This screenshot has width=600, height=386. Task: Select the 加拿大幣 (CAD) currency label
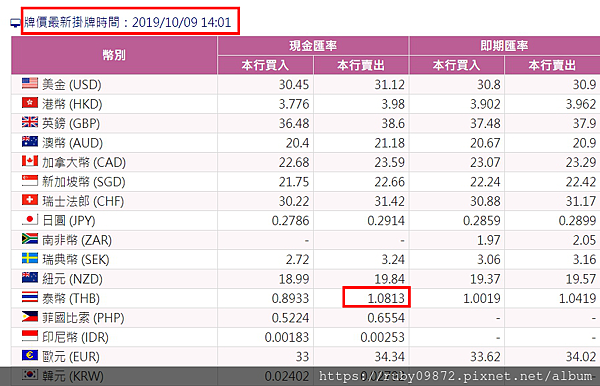84,163
